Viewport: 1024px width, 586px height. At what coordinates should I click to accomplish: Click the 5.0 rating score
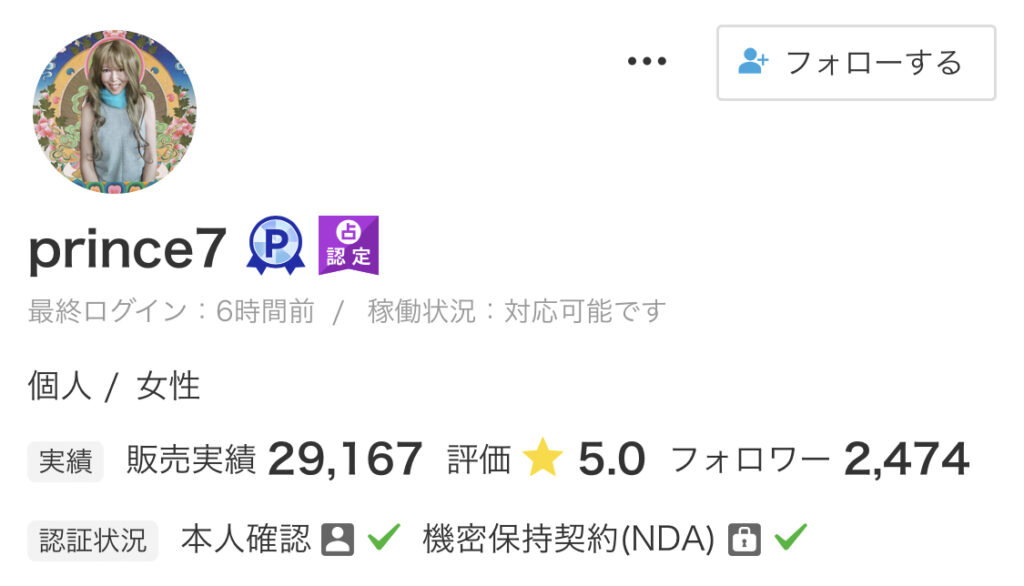click(x=612, y=459)
